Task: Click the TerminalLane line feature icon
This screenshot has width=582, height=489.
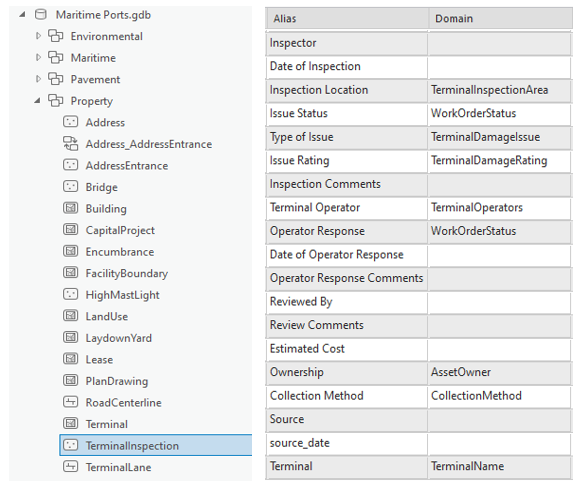Action: point(71,466)
